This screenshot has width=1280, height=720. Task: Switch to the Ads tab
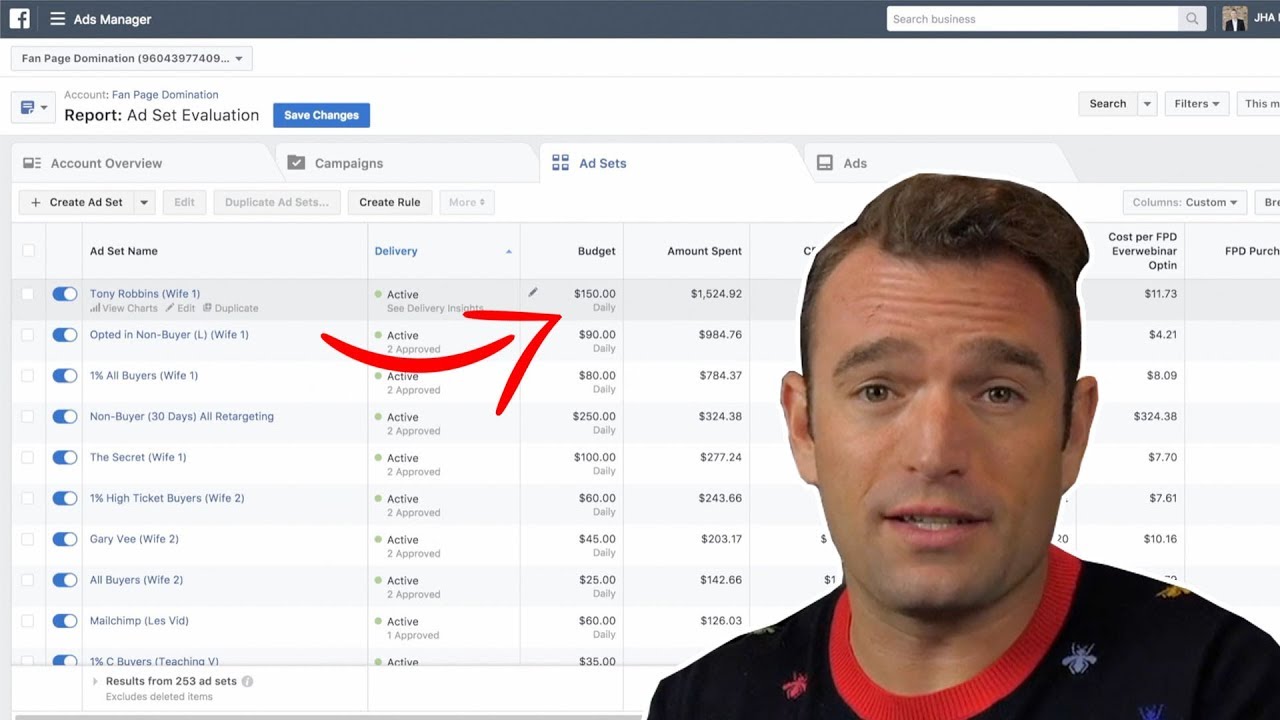coord(935,163)
